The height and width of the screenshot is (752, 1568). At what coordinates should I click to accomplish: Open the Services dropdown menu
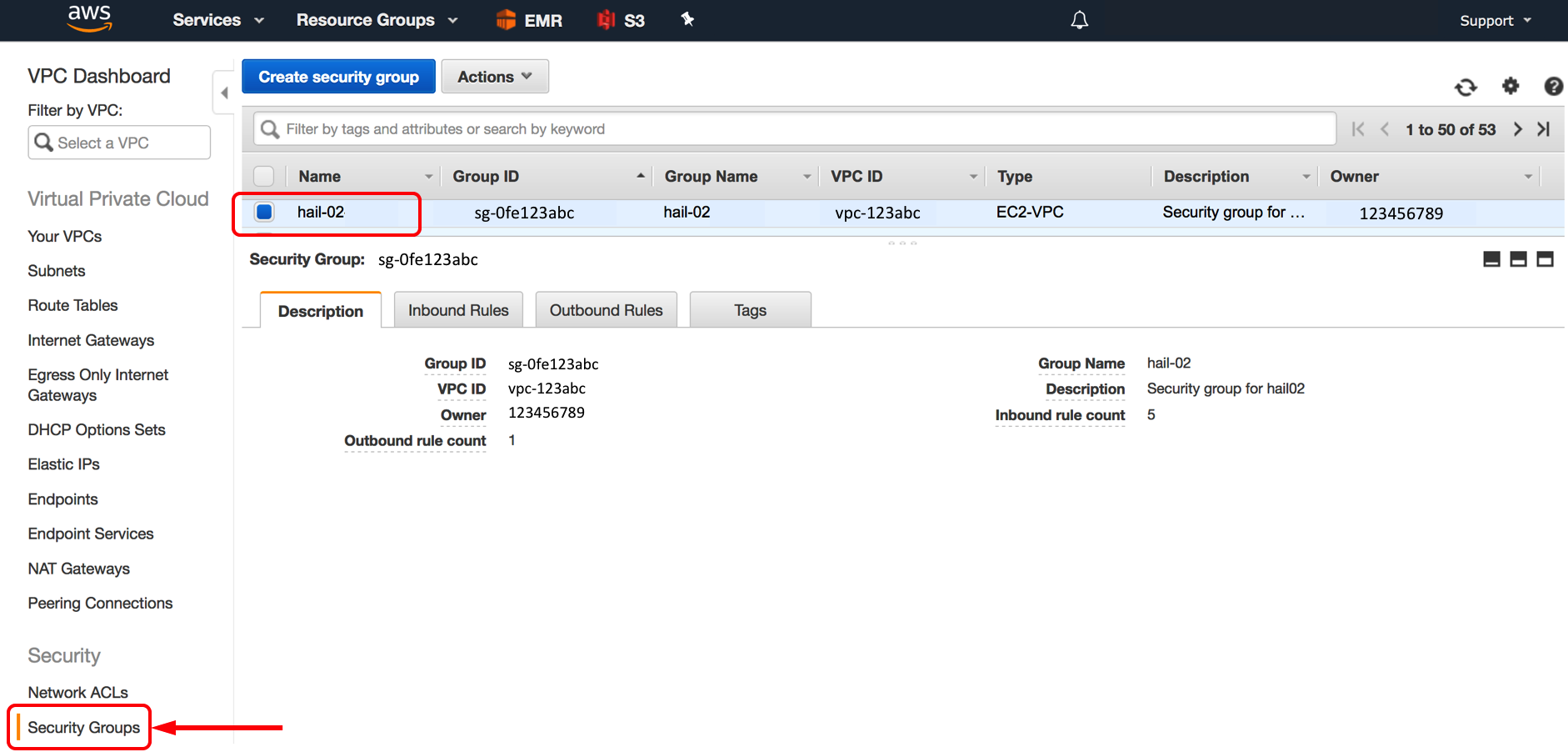point(218,20)
